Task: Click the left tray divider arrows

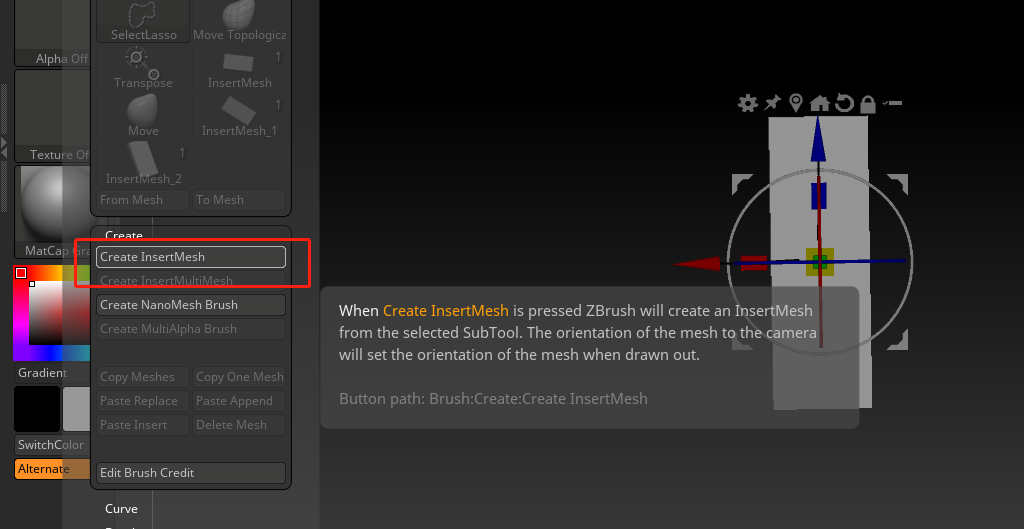Action: click(4, 148)
